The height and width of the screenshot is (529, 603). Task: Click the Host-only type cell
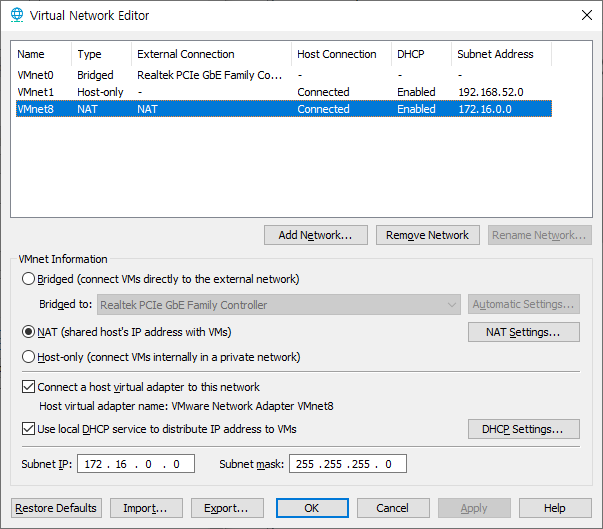click(x=100, y=92)
